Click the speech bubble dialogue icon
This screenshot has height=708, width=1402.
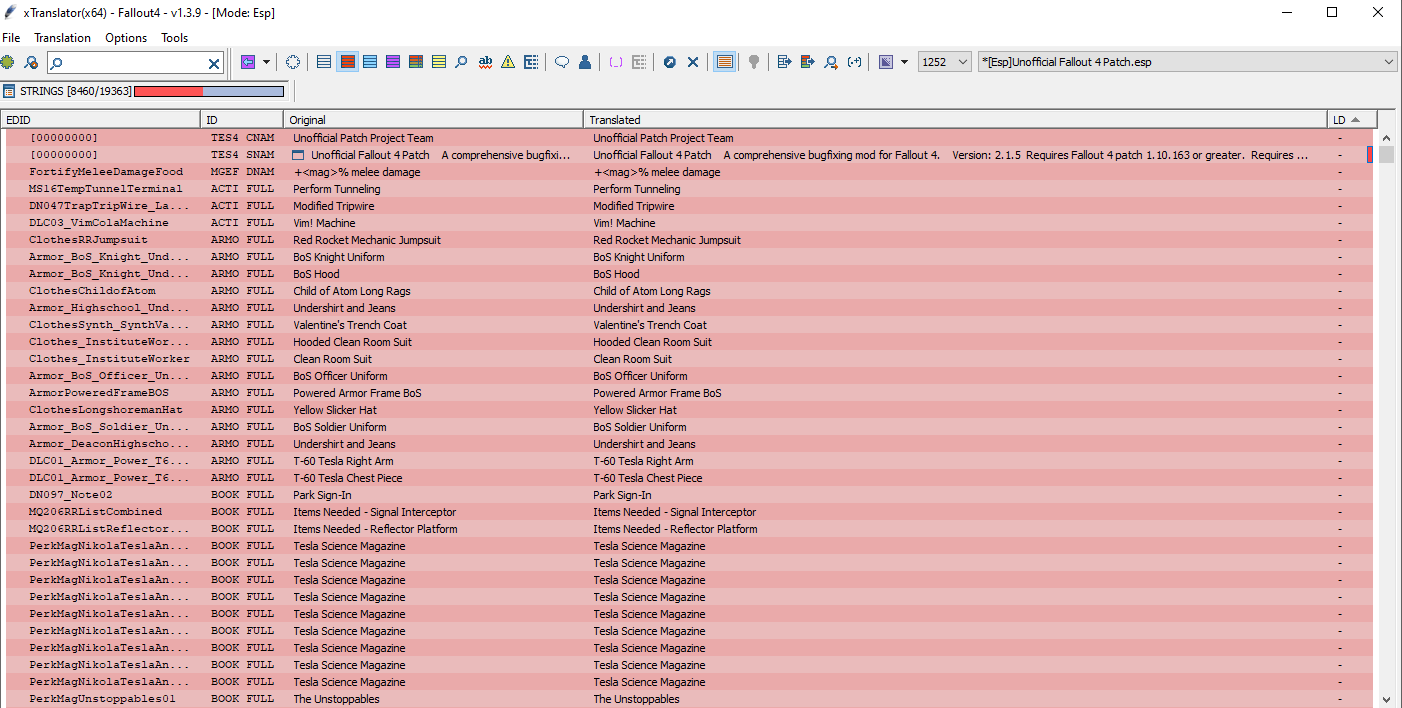pyautogui.click(x=562, y=62)
